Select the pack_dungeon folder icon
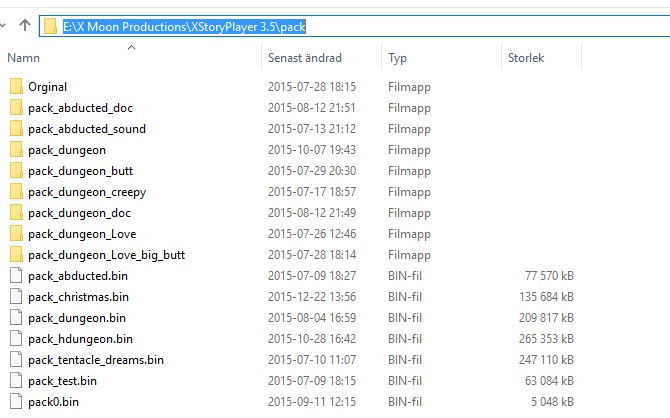This screenshot has width=670, height=418. click(16, 150)
